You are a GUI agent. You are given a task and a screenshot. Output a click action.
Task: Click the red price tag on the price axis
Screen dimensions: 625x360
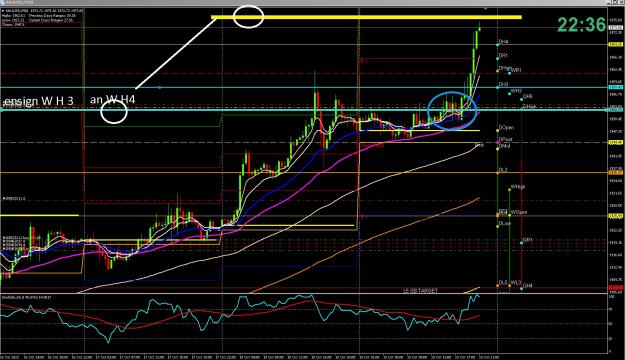pos(615,287)
